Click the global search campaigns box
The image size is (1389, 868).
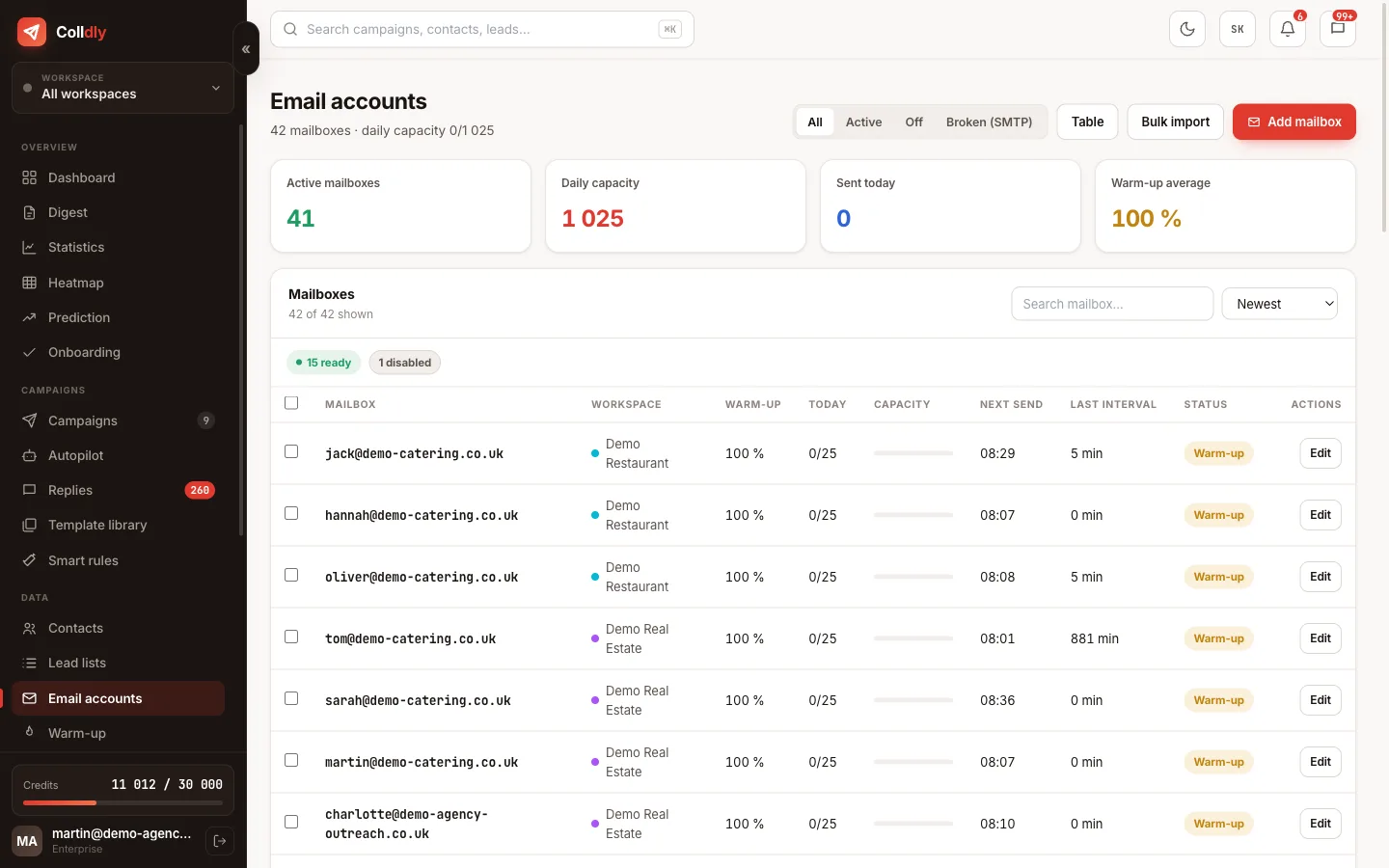[x=482, y=29]
